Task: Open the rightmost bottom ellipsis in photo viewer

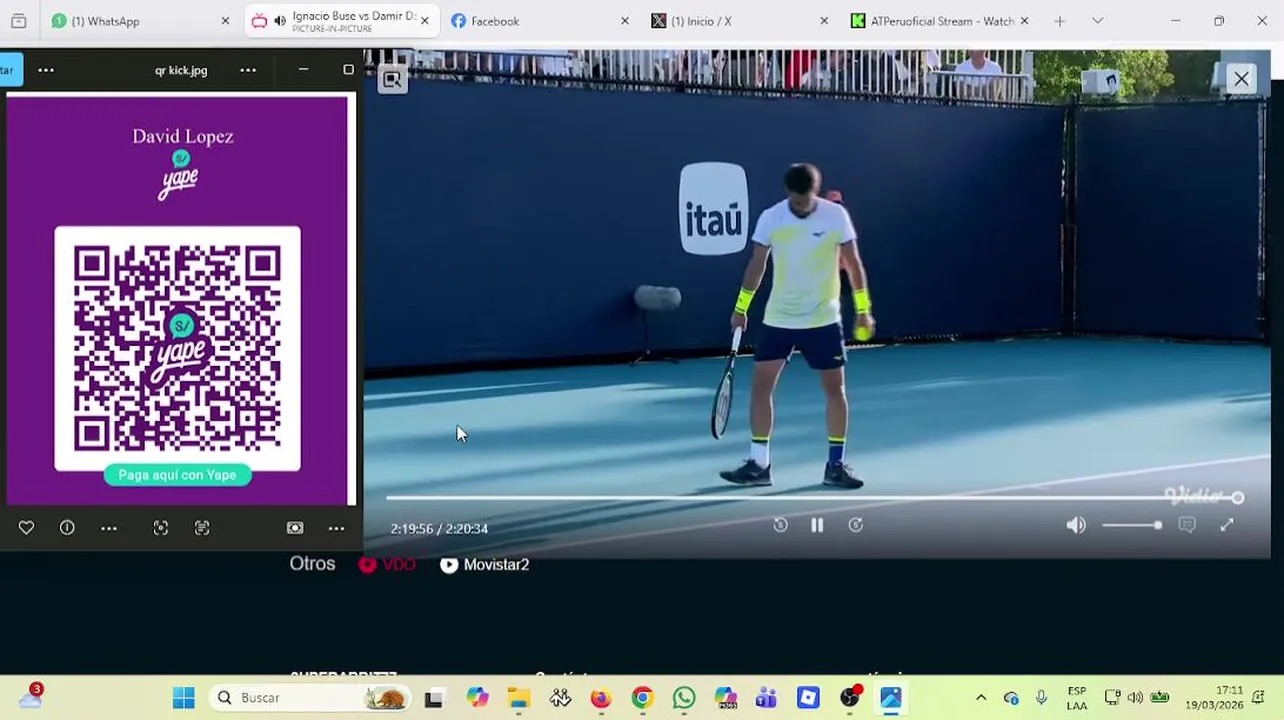Action: tap(337, 528)
